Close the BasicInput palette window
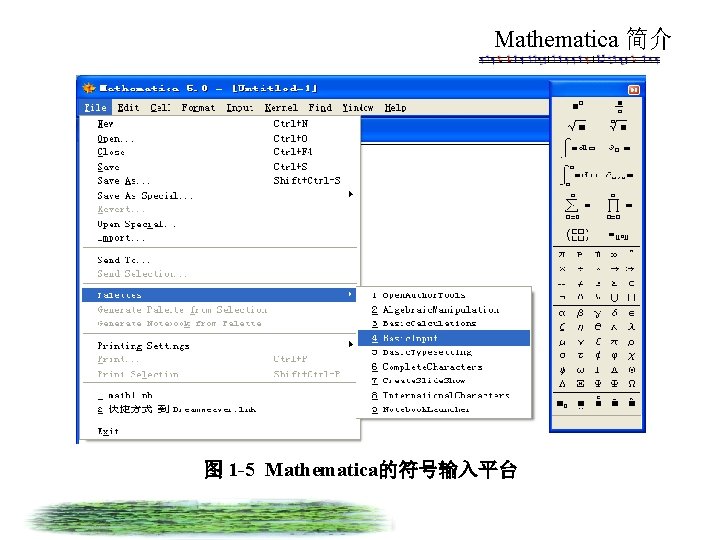 click(x=634, y=90)
